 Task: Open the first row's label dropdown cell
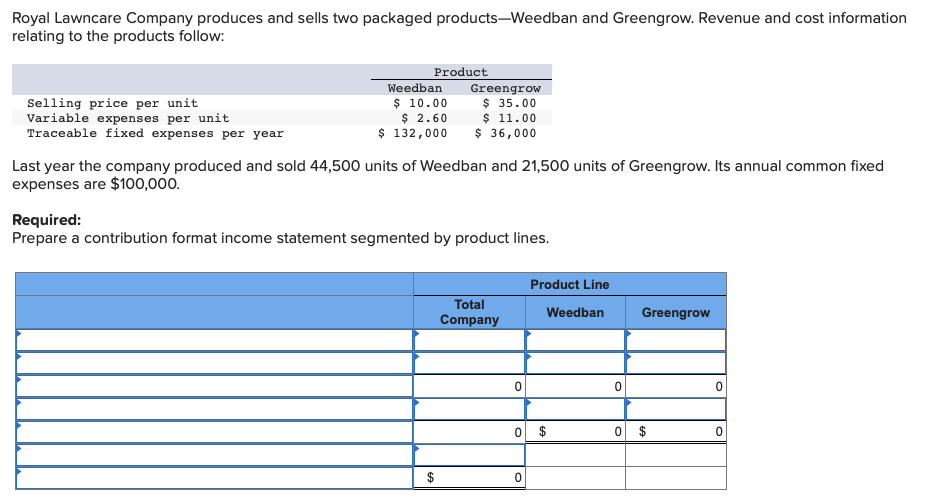click(x=215, y=340)
